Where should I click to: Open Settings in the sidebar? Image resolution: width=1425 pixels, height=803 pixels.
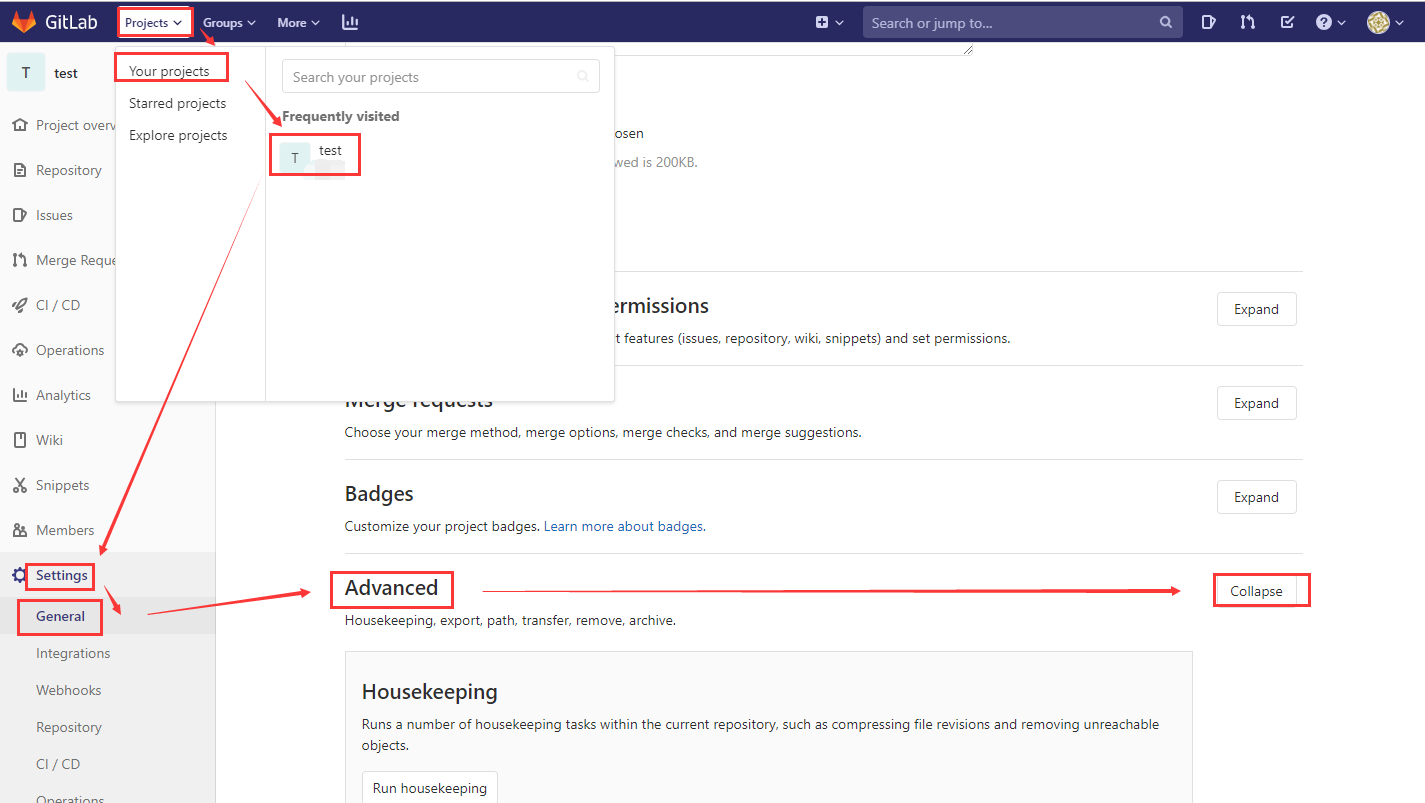pos(62,575)
